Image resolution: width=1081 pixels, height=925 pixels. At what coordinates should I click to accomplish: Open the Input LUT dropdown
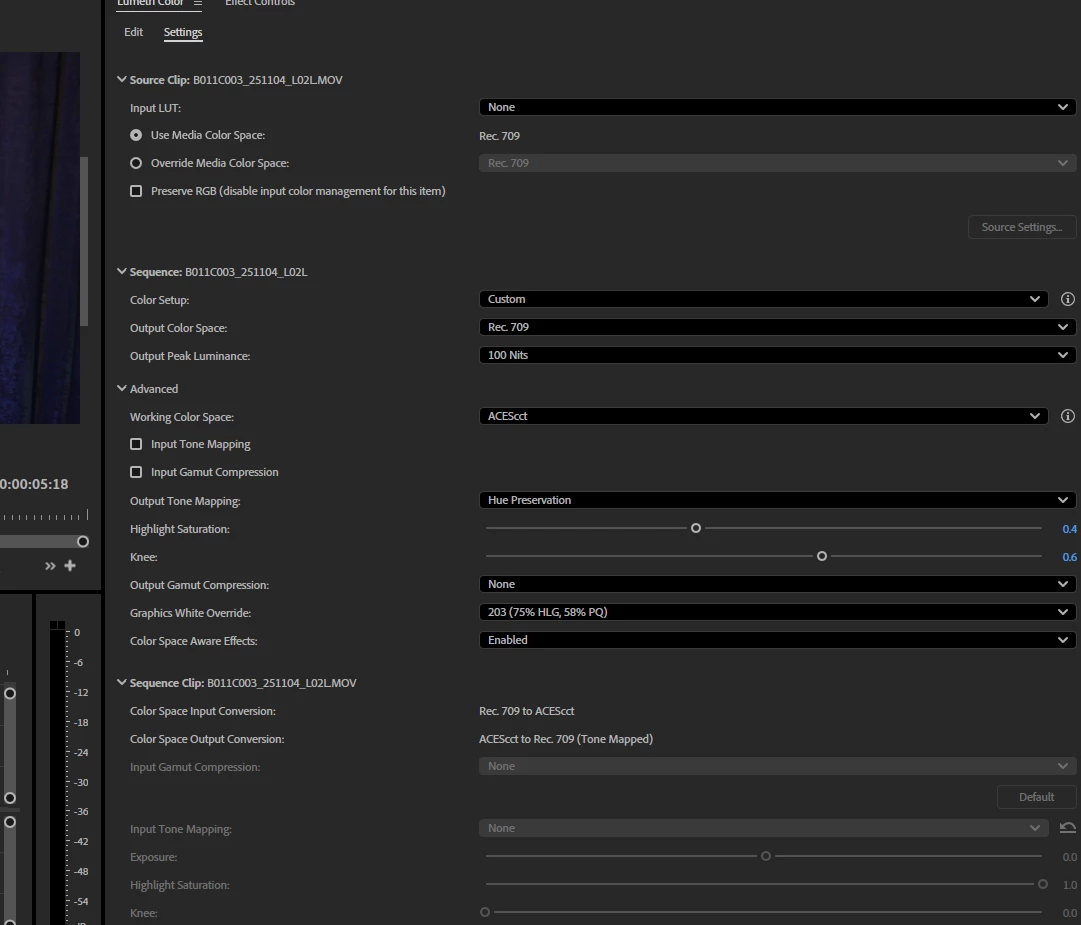click(x=777, y=107)
